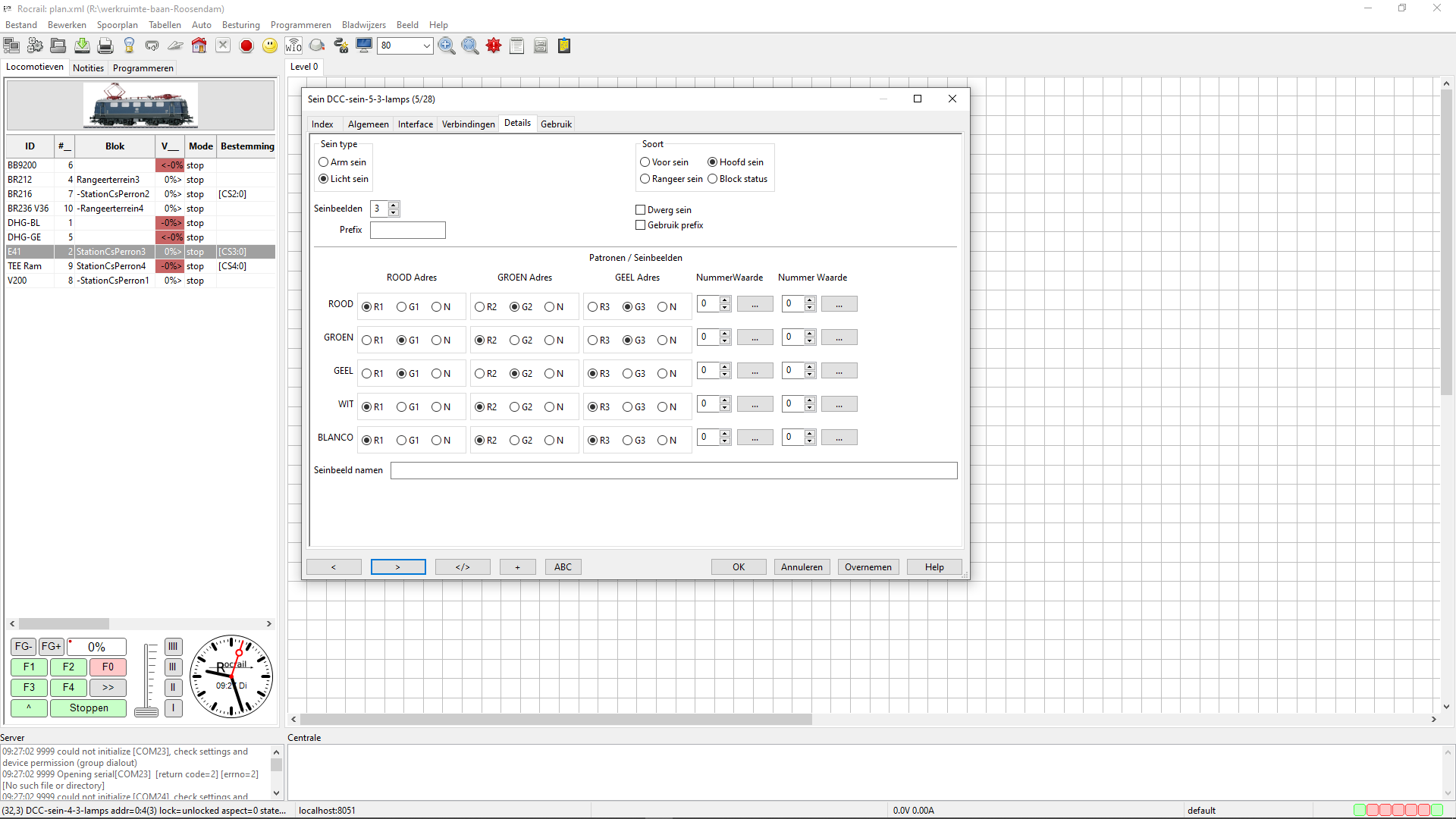Click the locomotive speed slider handle
This screenshot has width=1456, height=819.
coord(146,711)
